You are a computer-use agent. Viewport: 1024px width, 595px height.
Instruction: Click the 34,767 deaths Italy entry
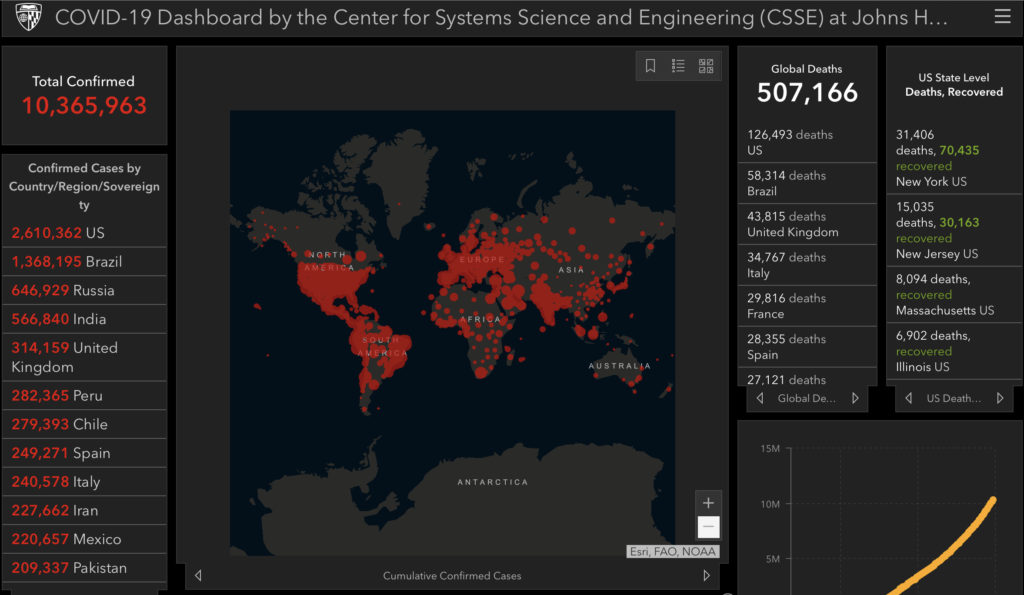pos(807,265)
